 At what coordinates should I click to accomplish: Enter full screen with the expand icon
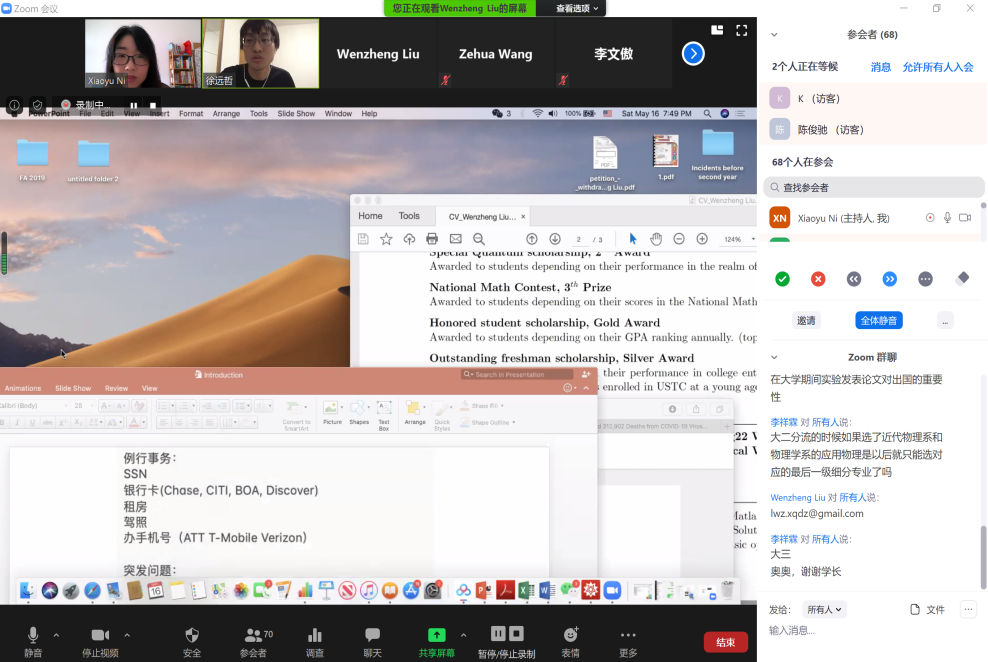click(742, 30)
